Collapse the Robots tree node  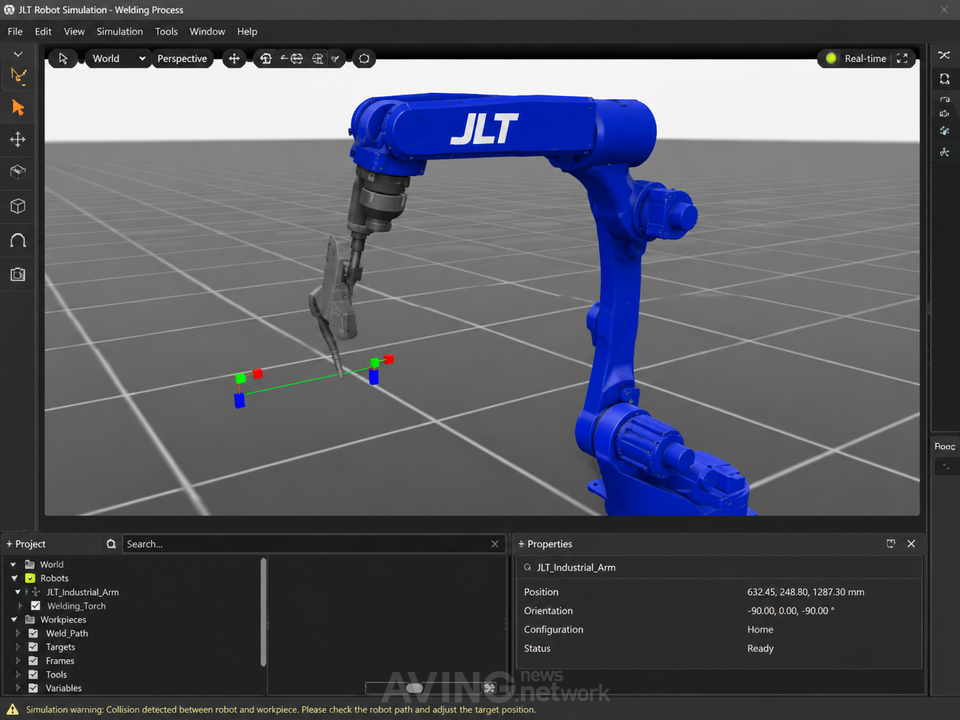[15, 578]
